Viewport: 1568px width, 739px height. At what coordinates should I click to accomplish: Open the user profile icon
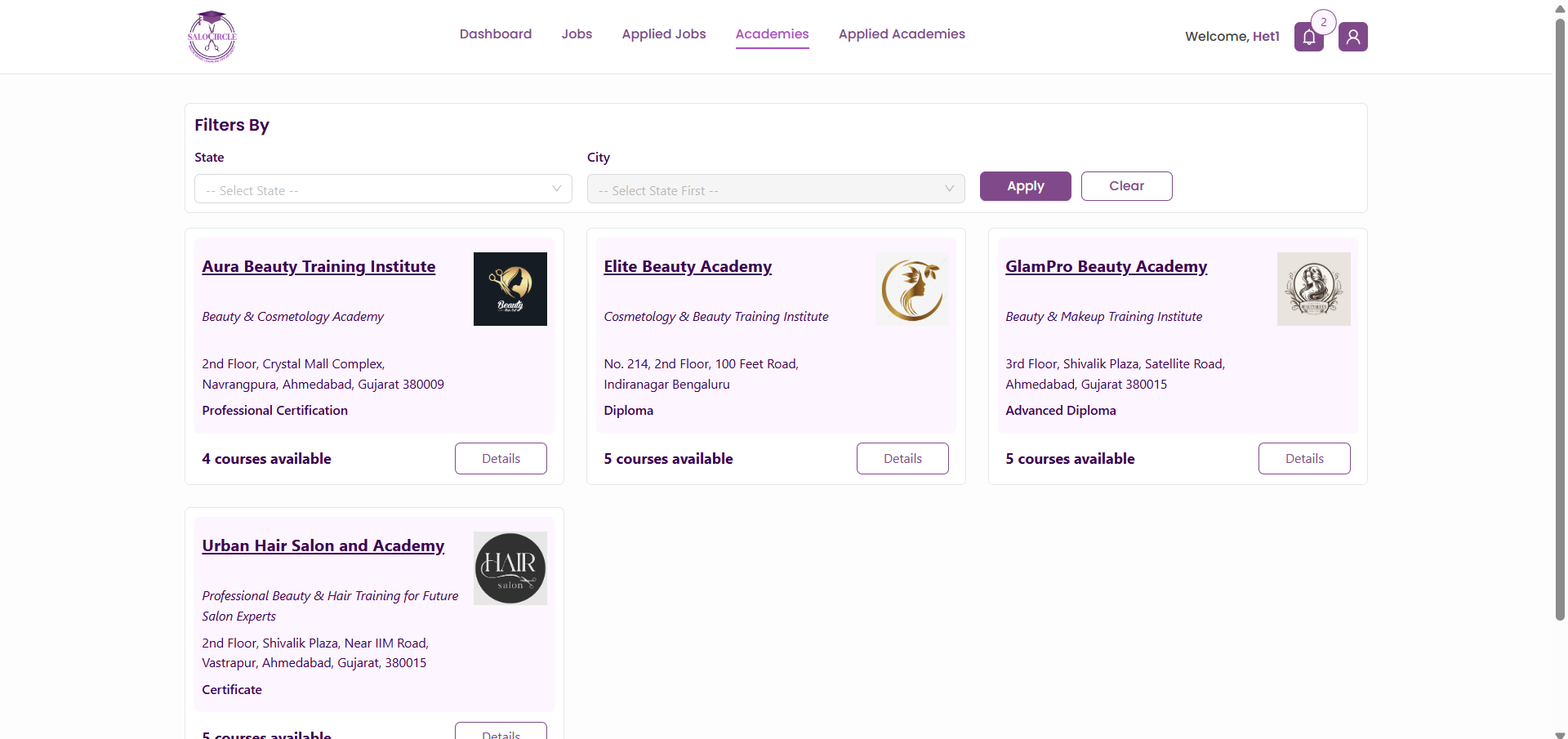click(x=1352, y=37)
